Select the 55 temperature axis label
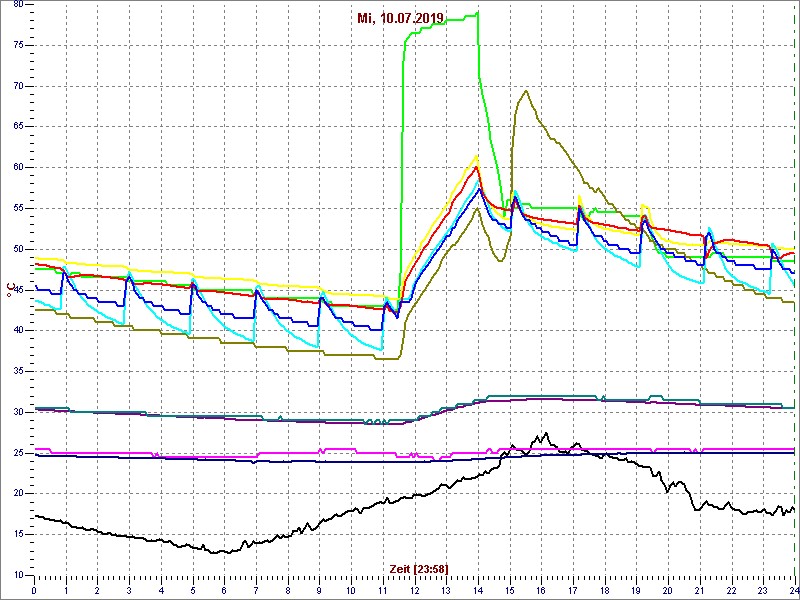800x600 pixels. click(x=17, y=208)
